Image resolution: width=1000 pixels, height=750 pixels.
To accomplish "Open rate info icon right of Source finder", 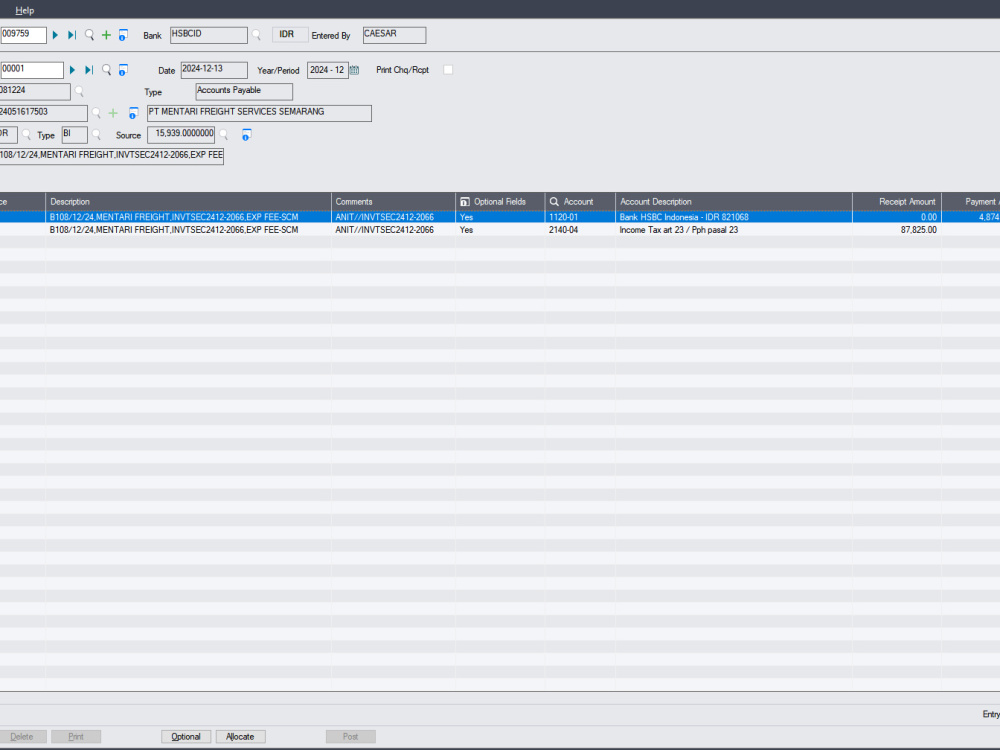I will coord(246,135).
